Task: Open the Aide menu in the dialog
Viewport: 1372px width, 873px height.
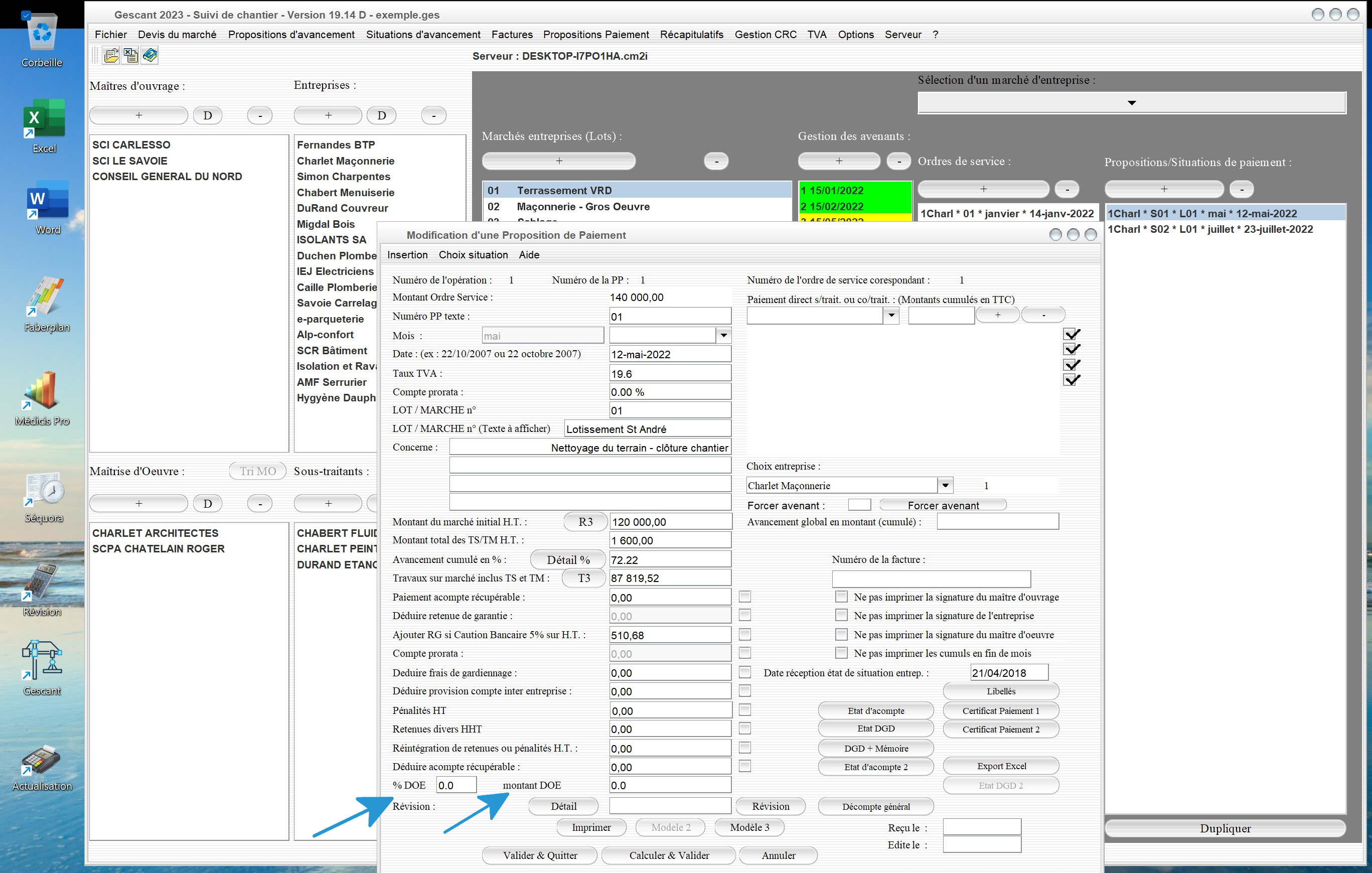Action: click(x=529, y=255)
